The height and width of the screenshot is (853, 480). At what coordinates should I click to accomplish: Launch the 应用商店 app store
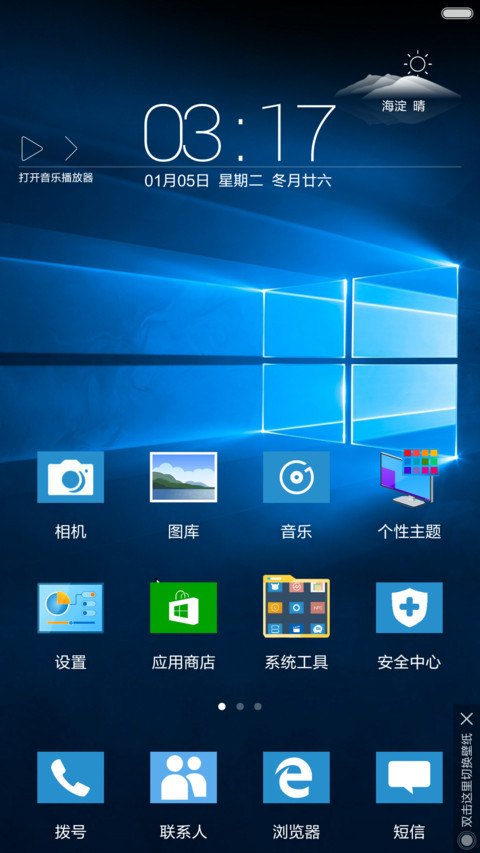click(x=183, y=608)
